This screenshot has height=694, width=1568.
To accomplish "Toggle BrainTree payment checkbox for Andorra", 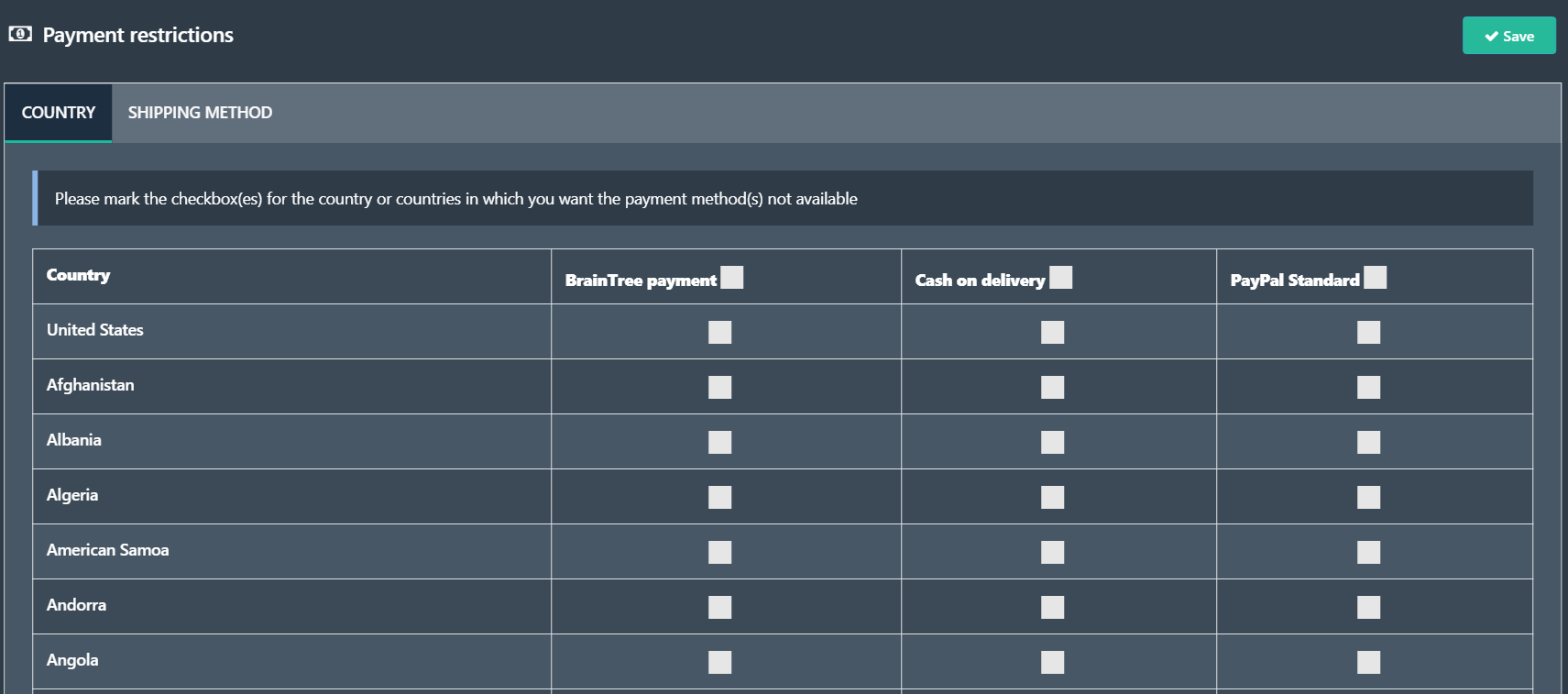I will (x=720, y=607).
